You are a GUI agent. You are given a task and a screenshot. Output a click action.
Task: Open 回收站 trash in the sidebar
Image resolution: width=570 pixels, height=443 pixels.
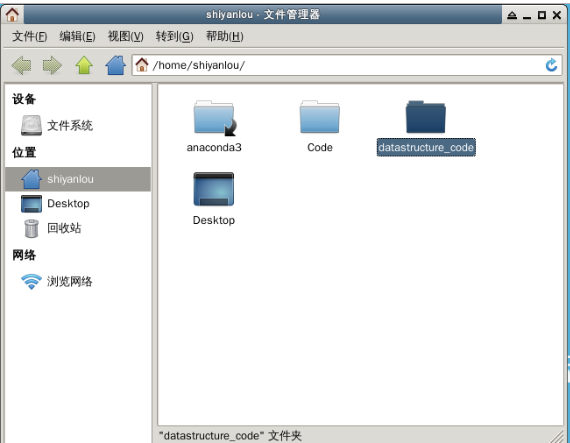coord(51,228)
